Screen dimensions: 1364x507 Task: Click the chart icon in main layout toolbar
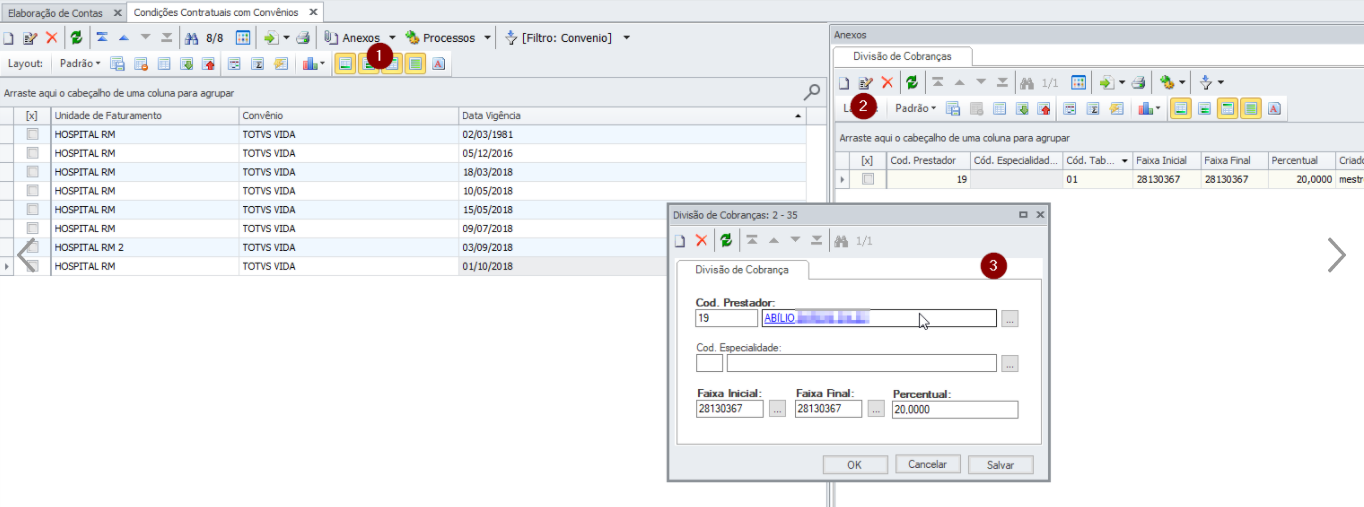(310, 63)
